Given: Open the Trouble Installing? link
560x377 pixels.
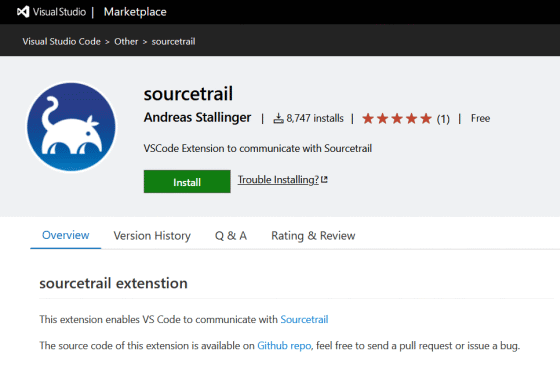Looking at the screenshot, I should [279, 180].
